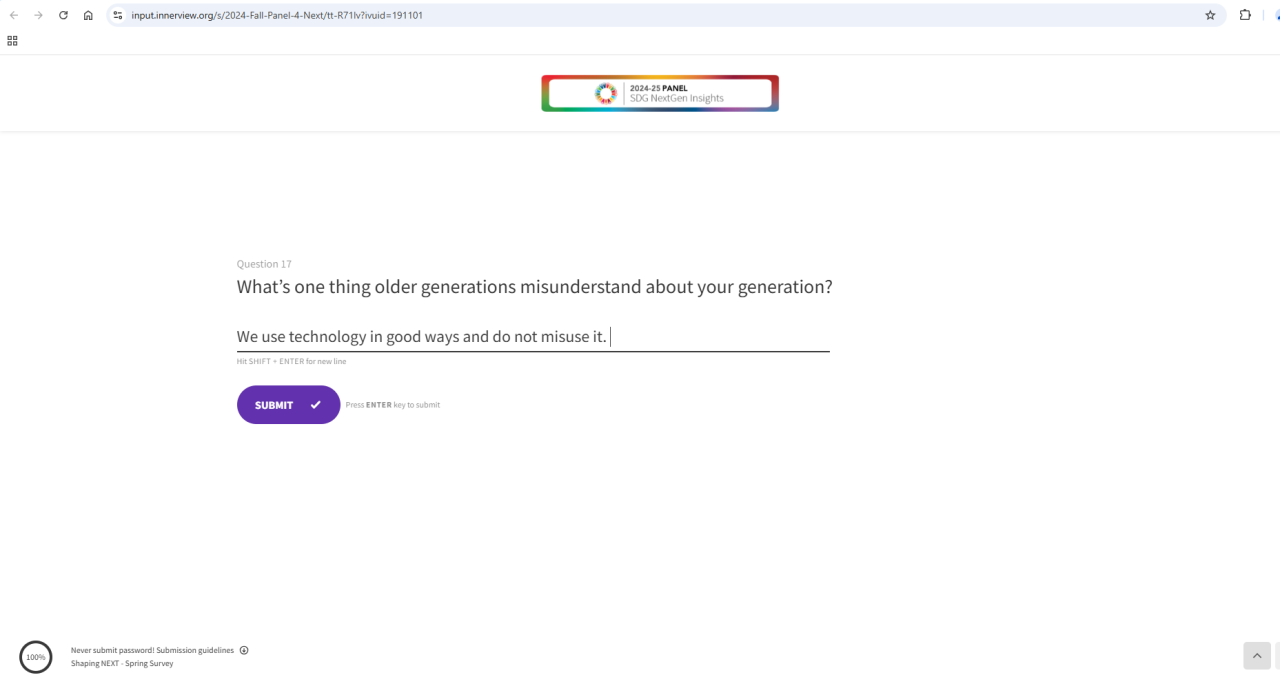The width and height of the screenshot is (1280, 684).
Task: Click the info icon beside Submission guidelines
Action: tap(244, 650)
